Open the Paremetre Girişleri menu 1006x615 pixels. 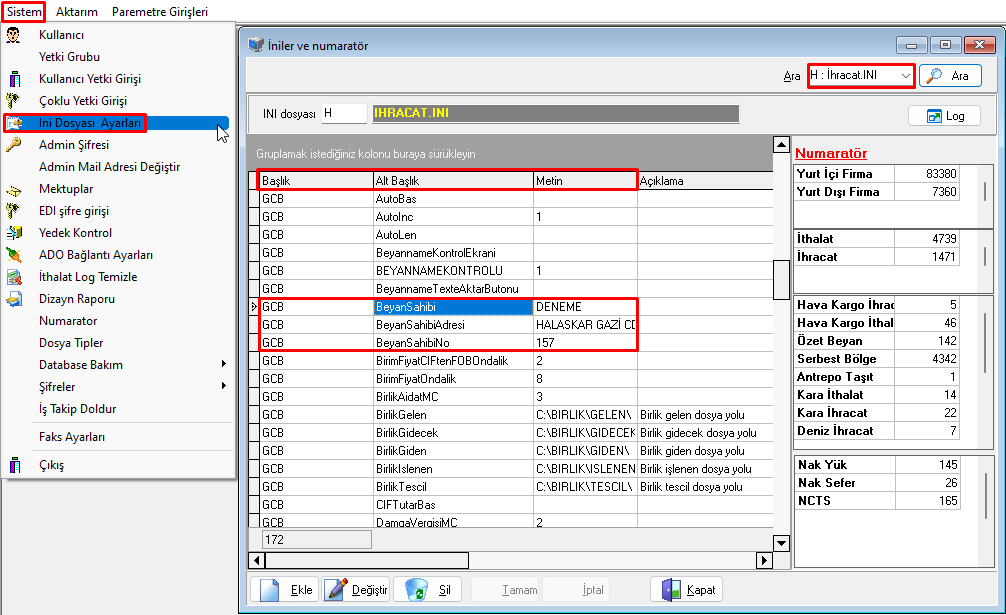[160, 12]
